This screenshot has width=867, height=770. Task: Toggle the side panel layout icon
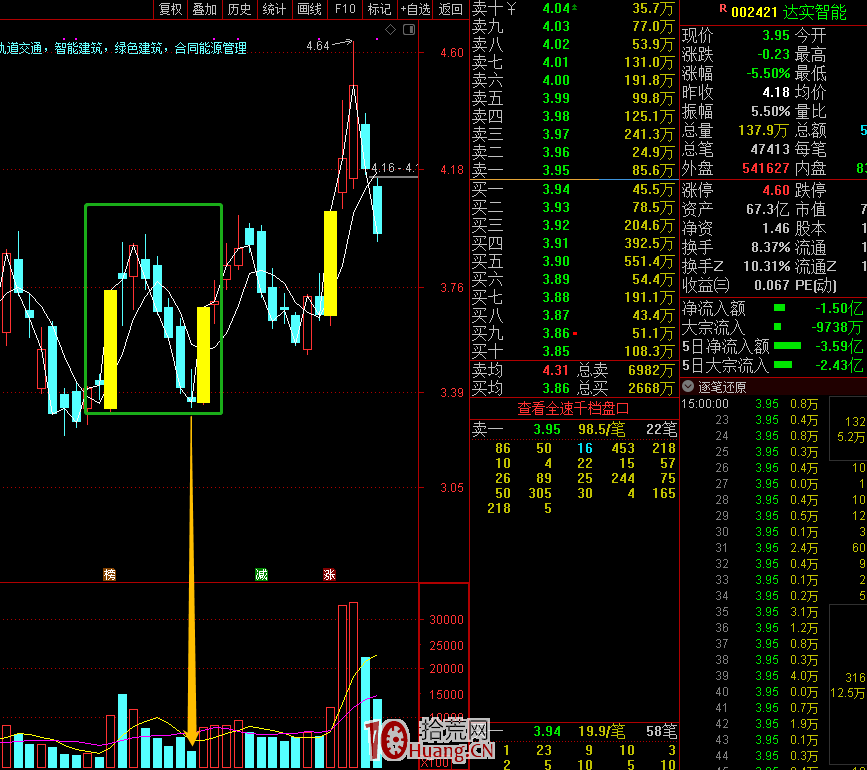[x=409, y=29]
